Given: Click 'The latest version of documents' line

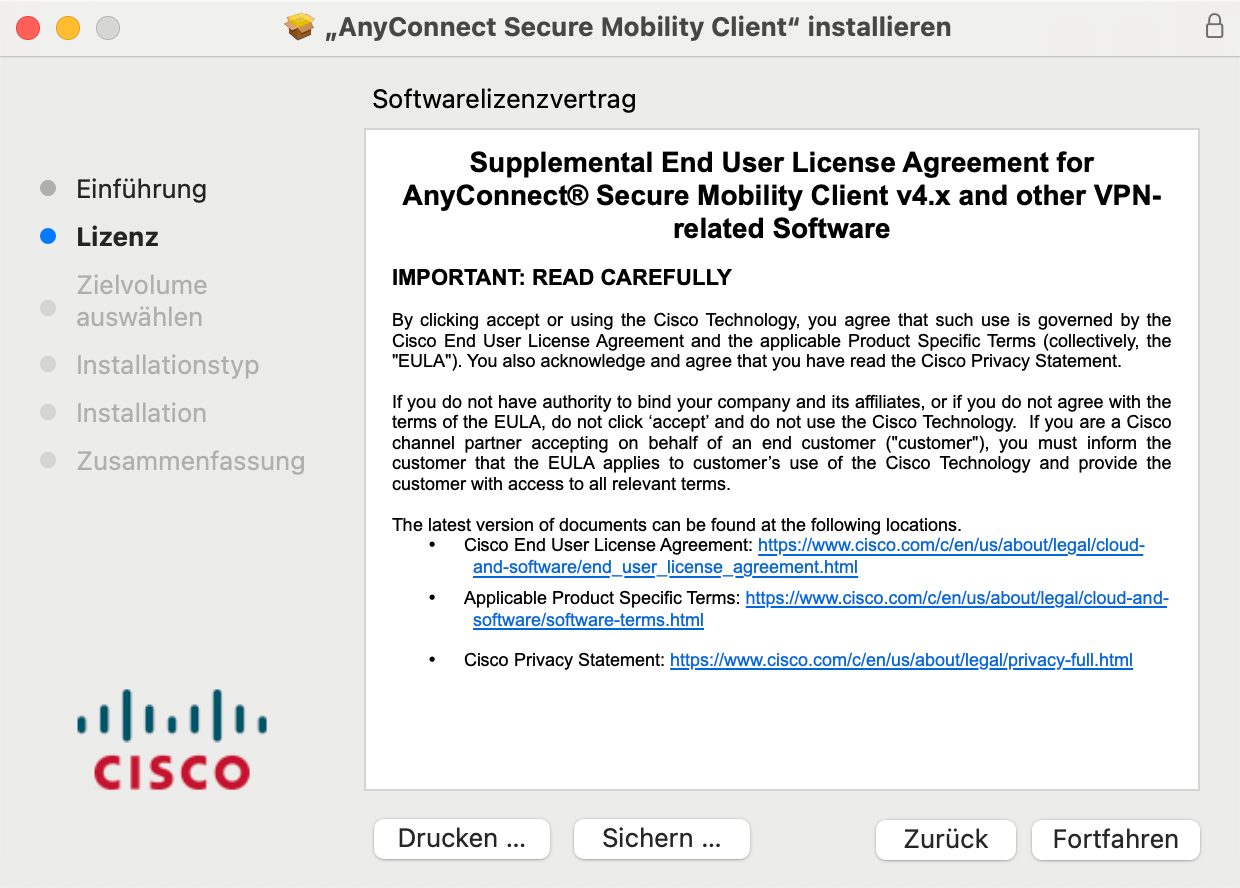Looking at the screenshot, I should [676, 525].
